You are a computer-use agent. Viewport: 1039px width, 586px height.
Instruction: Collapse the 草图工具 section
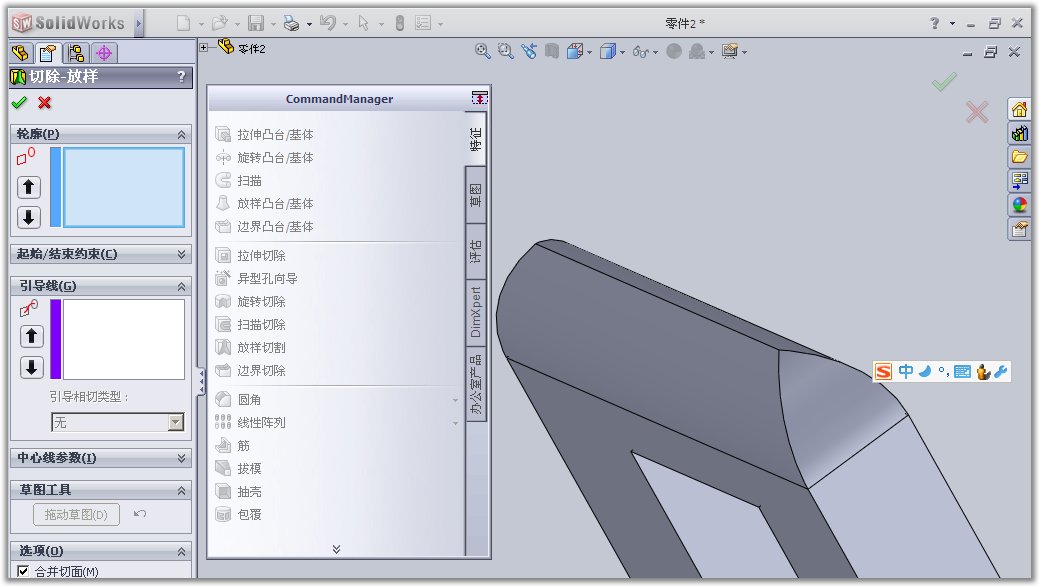tap(182, 491)
